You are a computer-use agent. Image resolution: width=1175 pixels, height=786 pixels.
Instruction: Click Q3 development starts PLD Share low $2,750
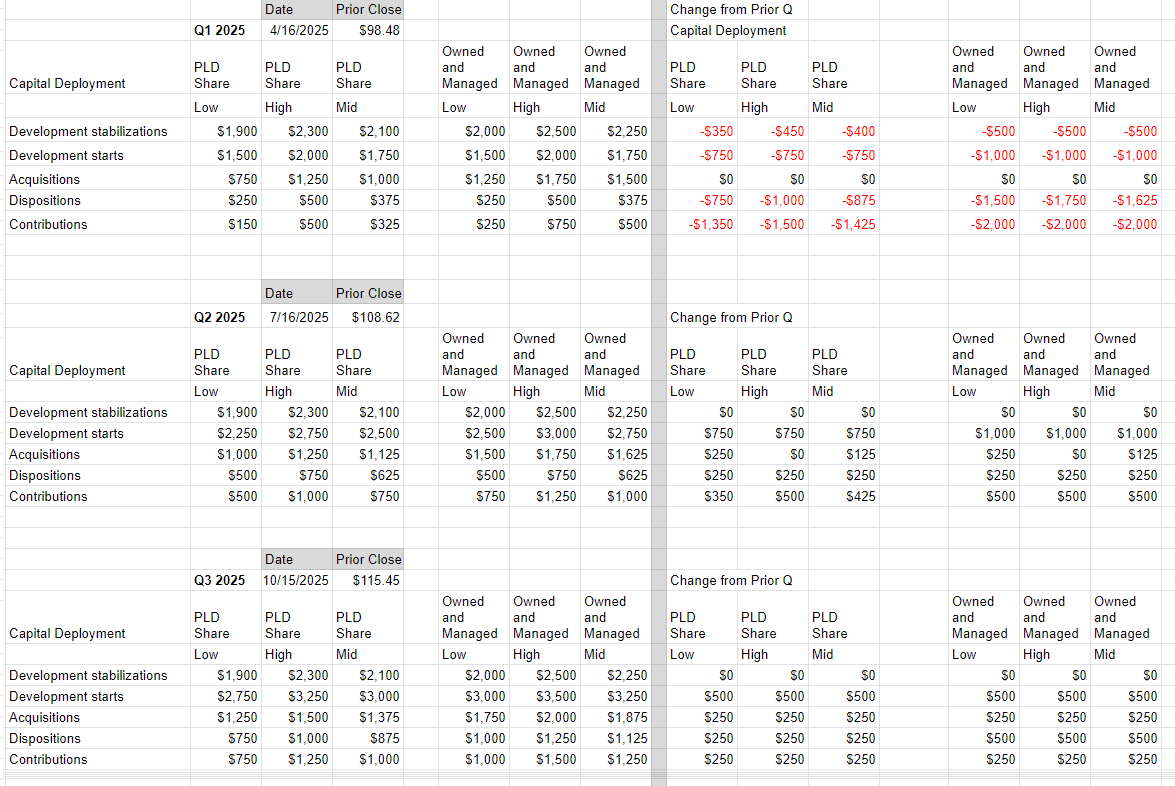226,697
